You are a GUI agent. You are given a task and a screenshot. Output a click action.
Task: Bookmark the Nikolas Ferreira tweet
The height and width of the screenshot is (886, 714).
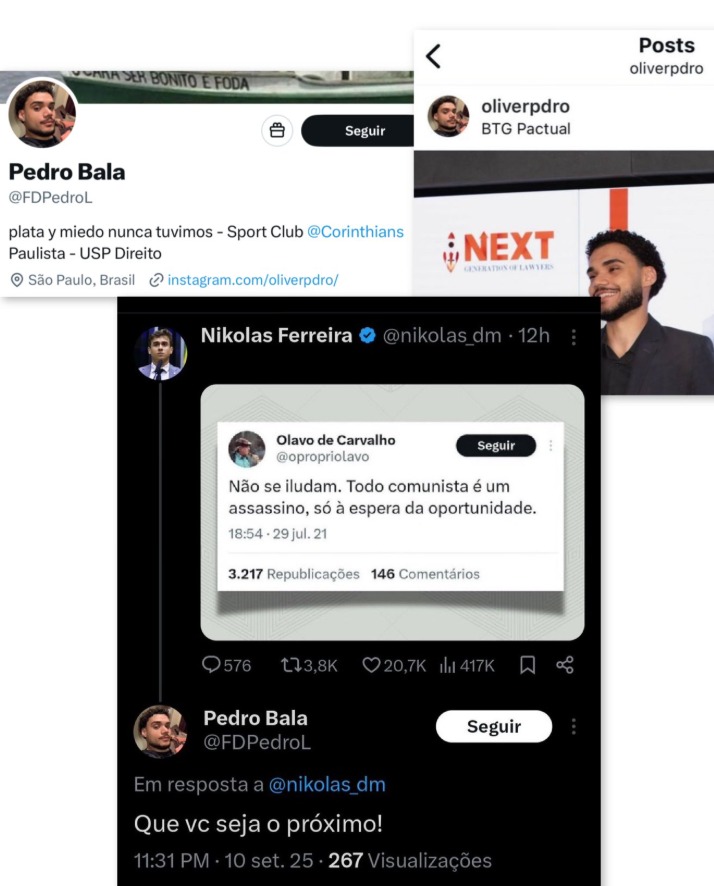coord(527,665)
